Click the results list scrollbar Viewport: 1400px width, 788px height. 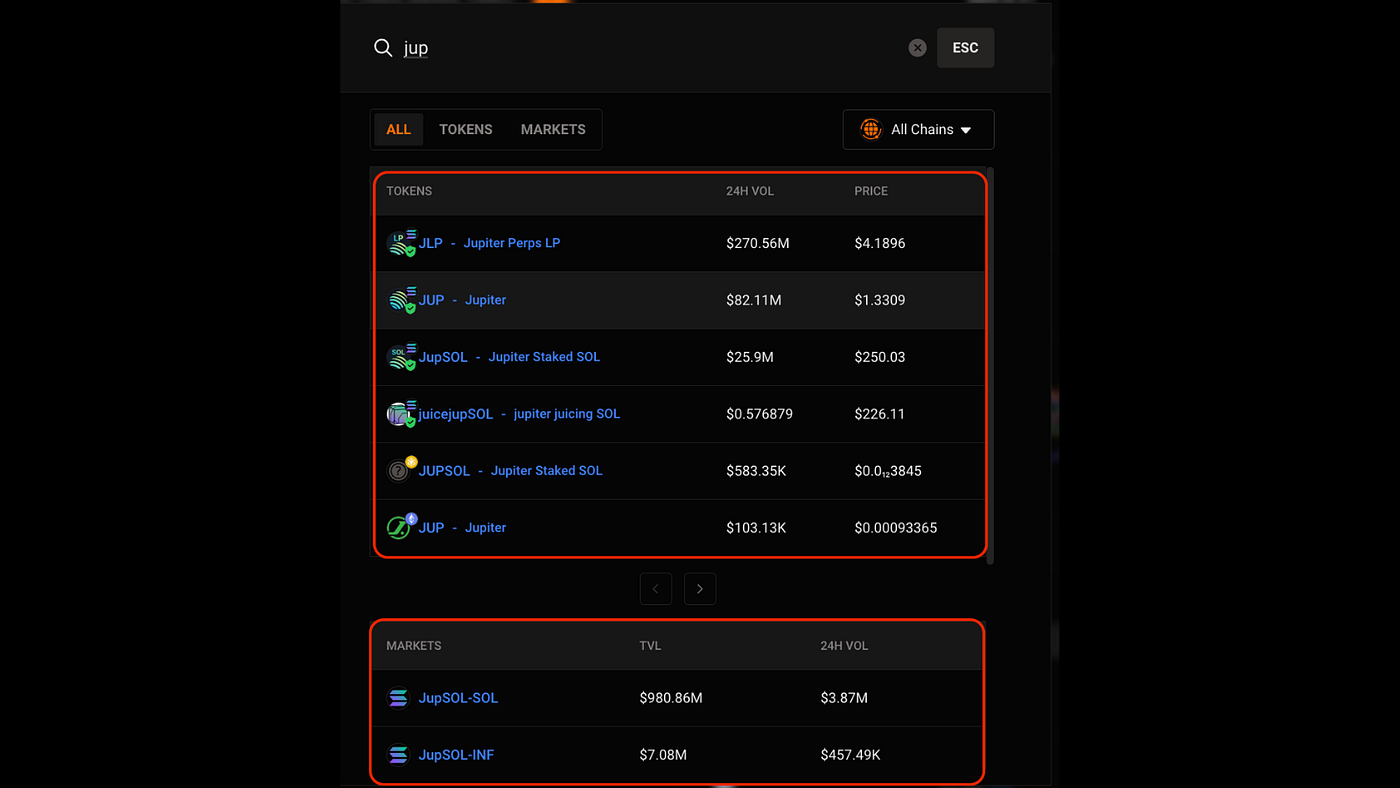tap(991, 365)
